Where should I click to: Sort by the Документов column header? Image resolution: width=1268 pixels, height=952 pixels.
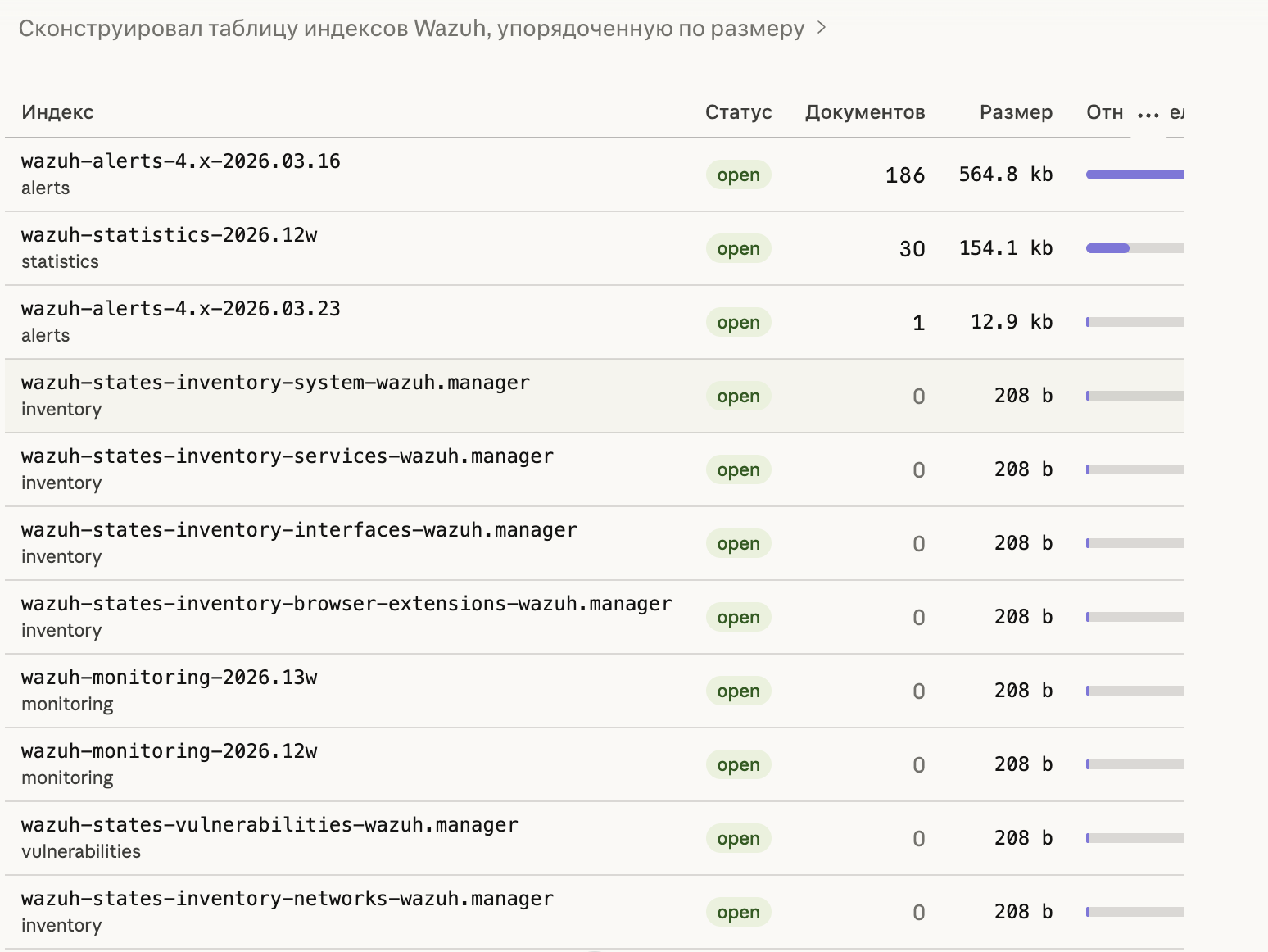click(x=866, y=112)
